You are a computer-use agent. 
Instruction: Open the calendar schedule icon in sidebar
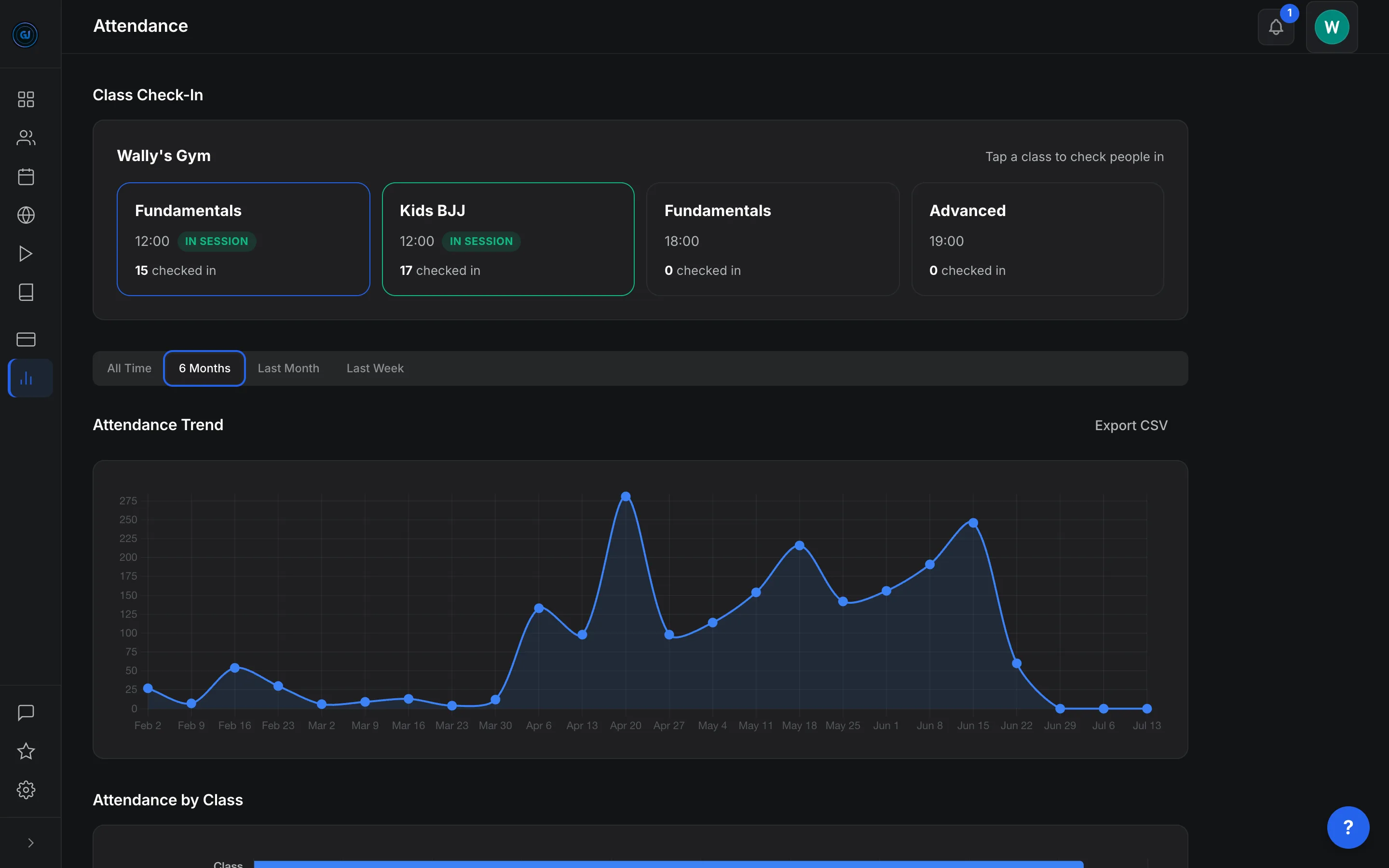tap(26, 176)
